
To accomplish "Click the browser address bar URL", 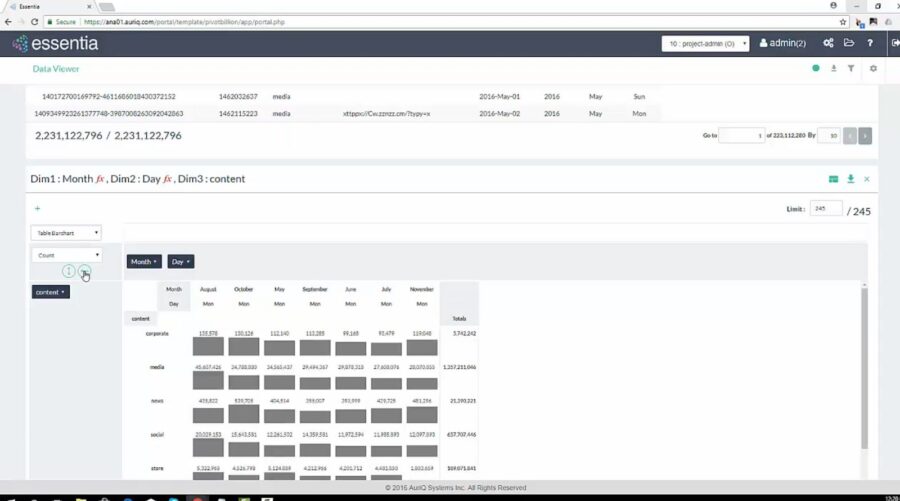I will click(184, 22).
